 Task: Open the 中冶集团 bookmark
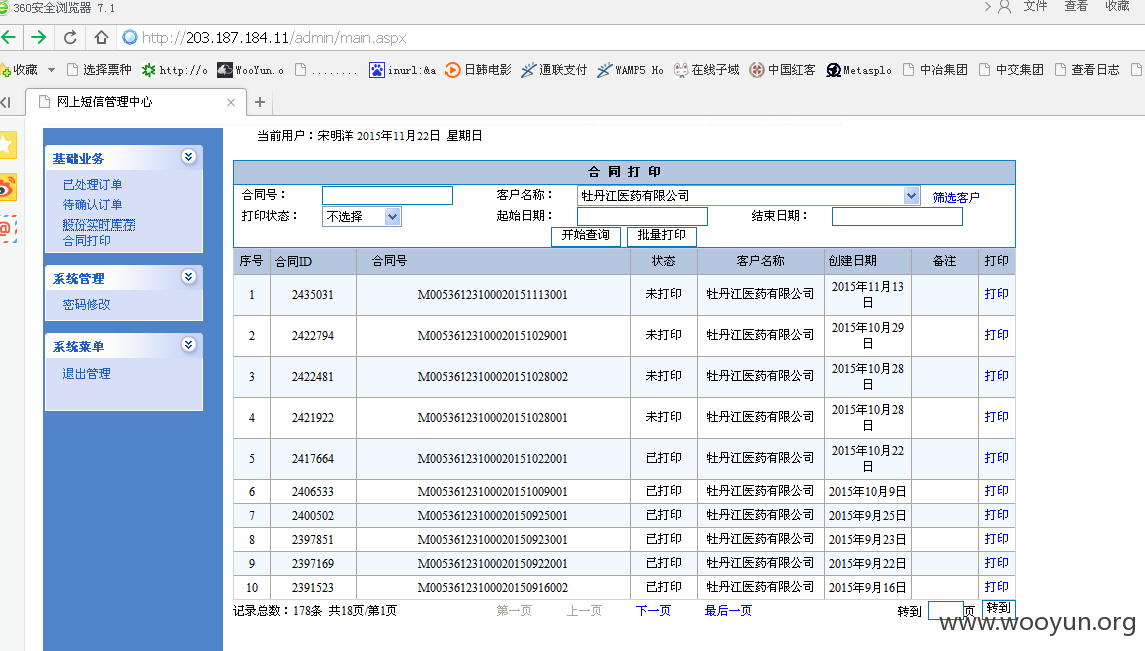click(935, 70)
